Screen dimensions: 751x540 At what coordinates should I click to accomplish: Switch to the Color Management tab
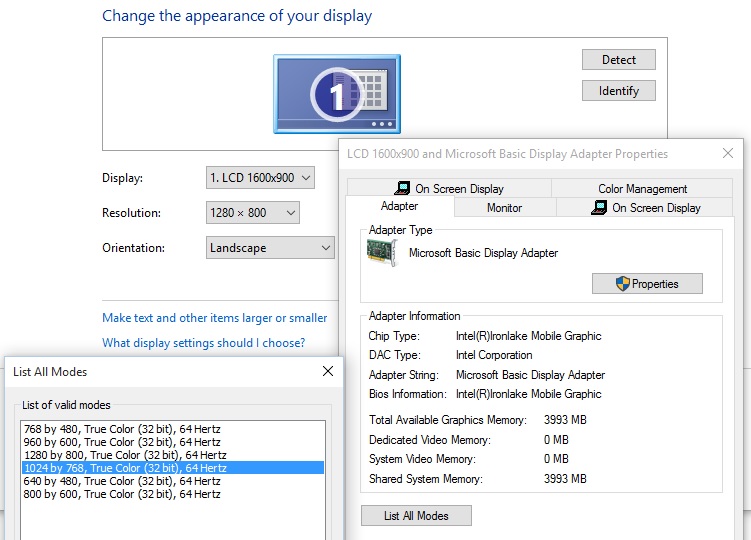[642, 189]
